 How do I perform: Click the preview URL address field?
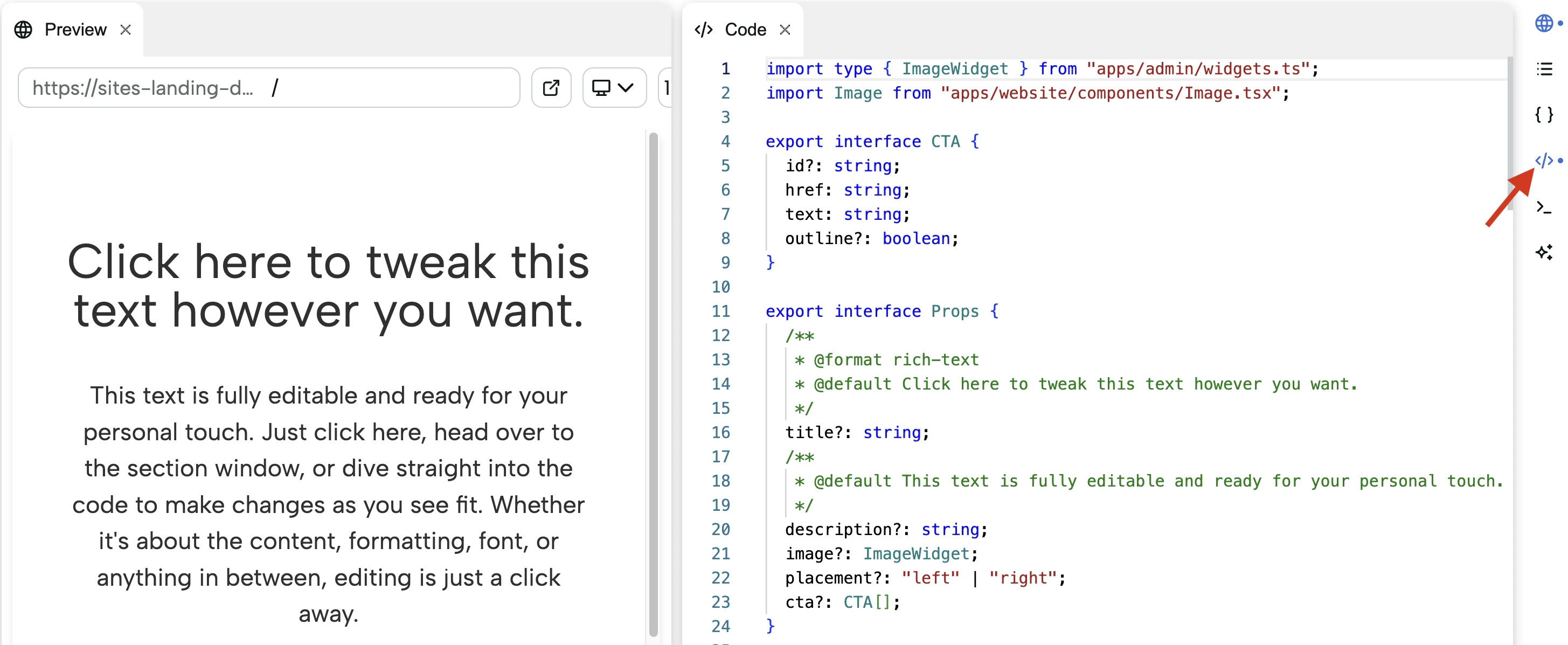click(268, 88)
